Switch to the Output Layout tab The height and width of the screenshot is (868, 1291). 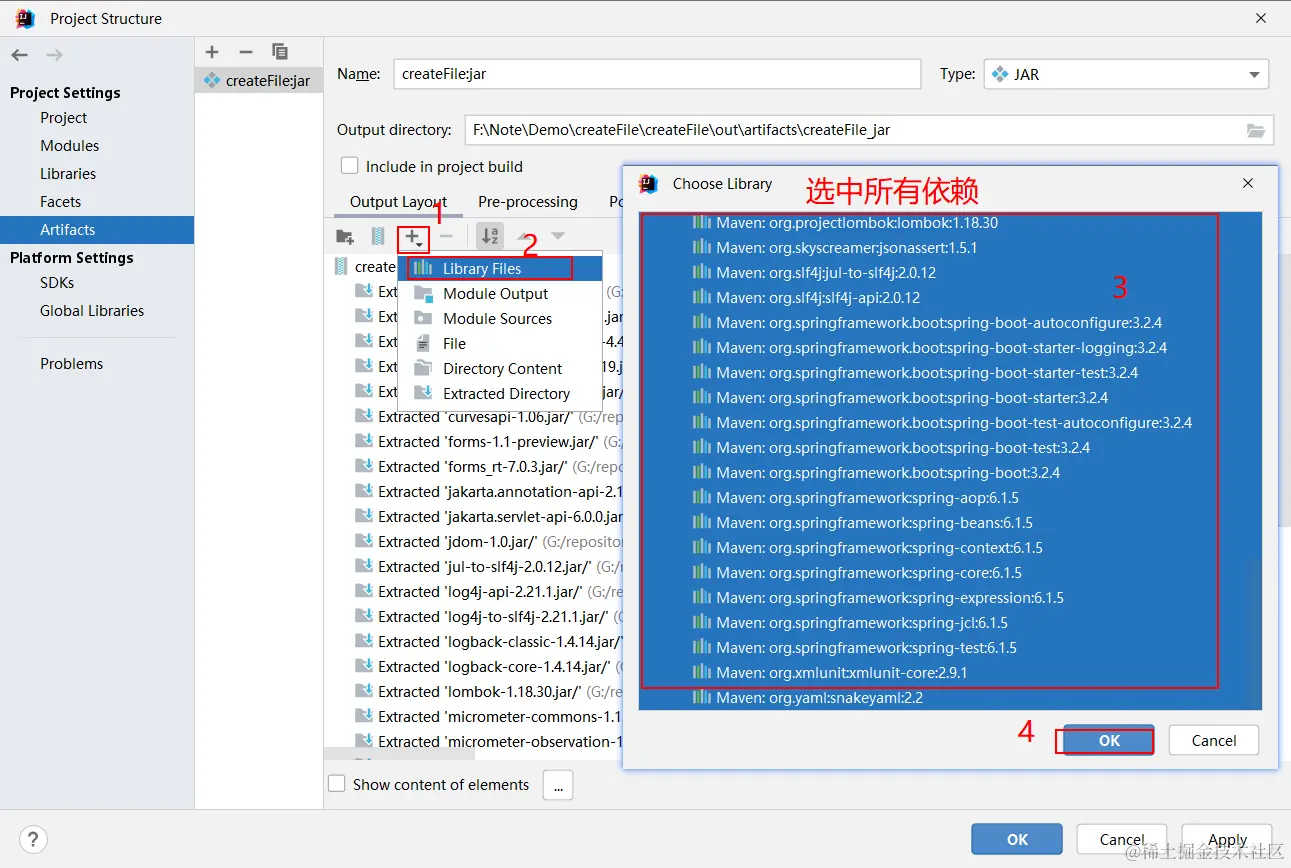pos(398,201)
